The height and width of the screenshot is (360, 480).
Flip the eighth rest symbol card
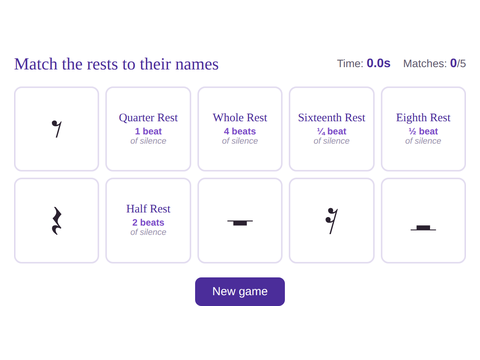56,129
